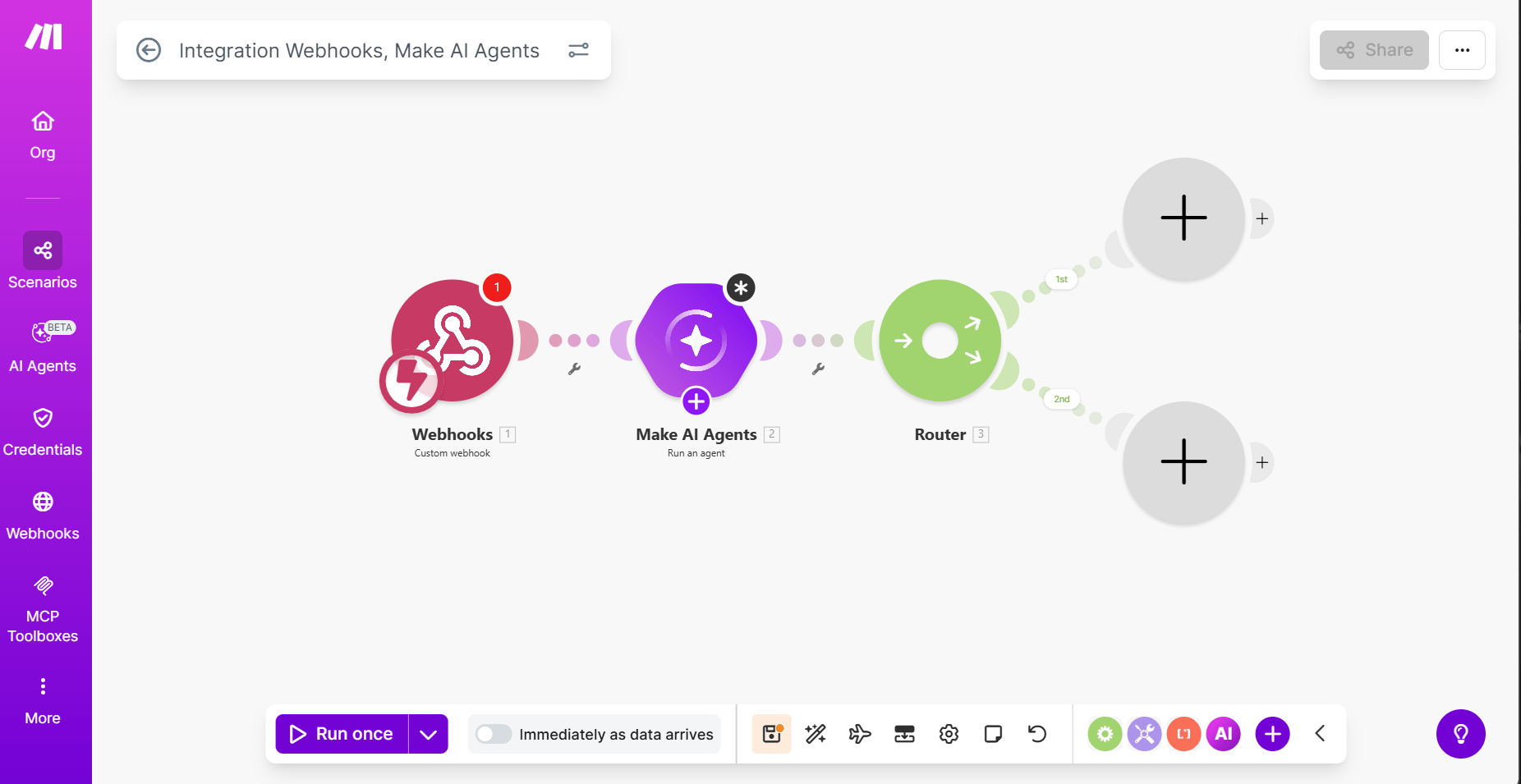Add a module on the 1st route

1184,218
